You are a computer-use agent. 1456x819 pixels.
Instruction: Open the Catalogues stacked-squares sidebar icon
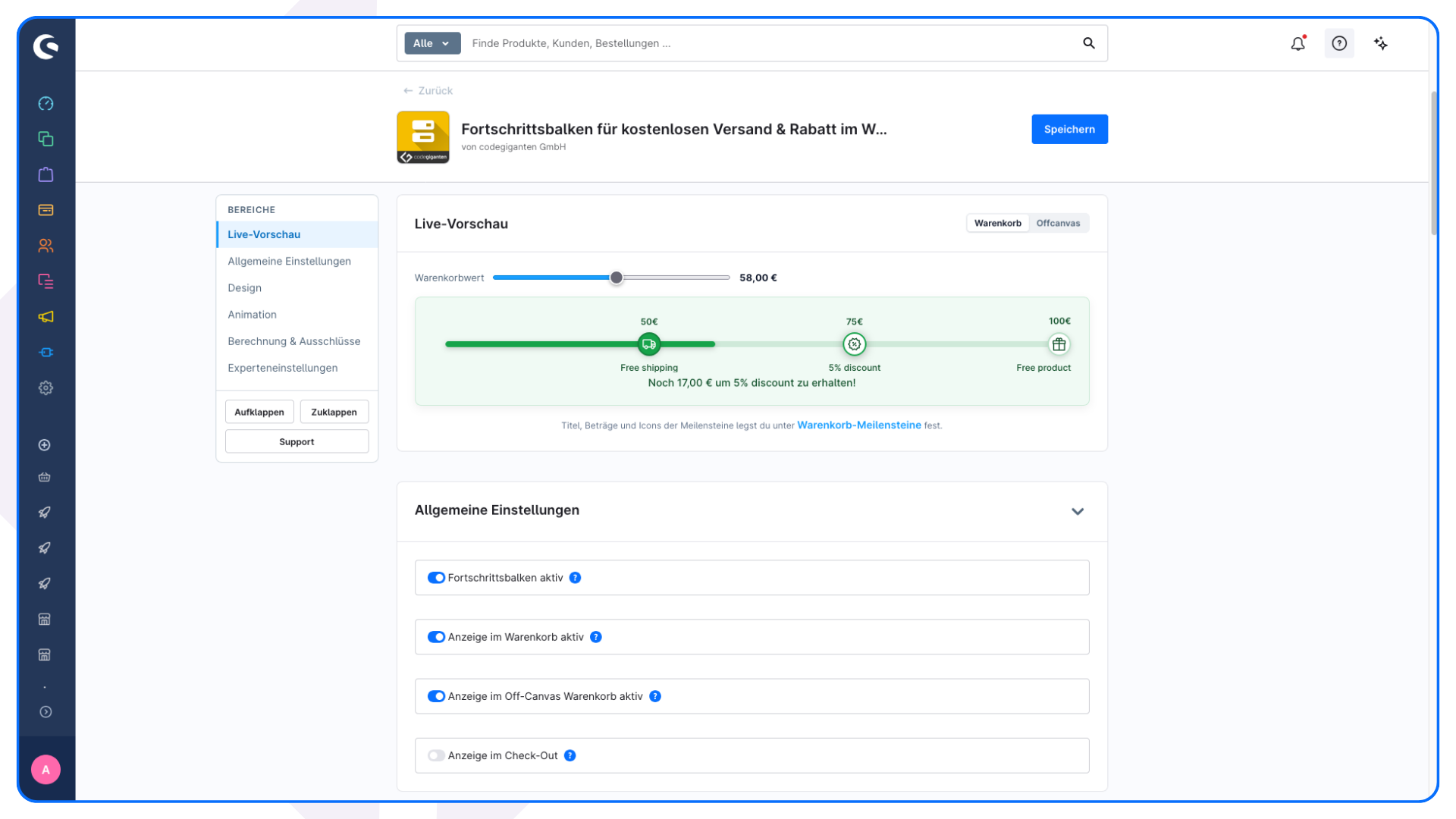click(45, 139)
